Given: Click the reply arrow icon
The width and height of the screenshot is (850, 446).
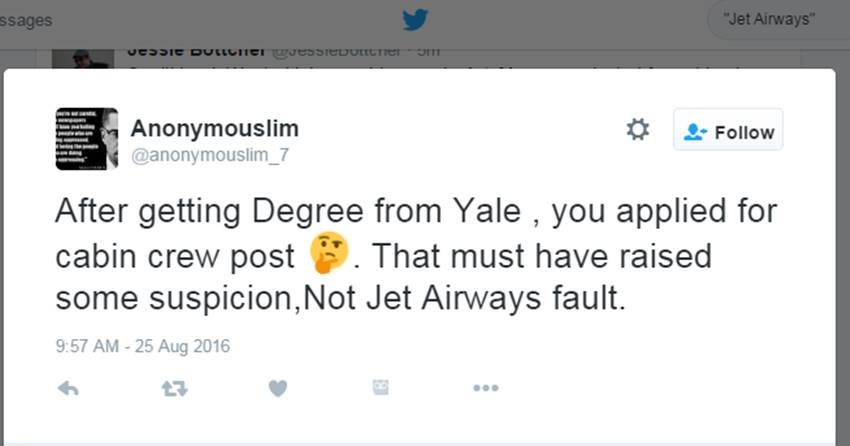Looking at the screenshot, I should click(x=68, y=388).
